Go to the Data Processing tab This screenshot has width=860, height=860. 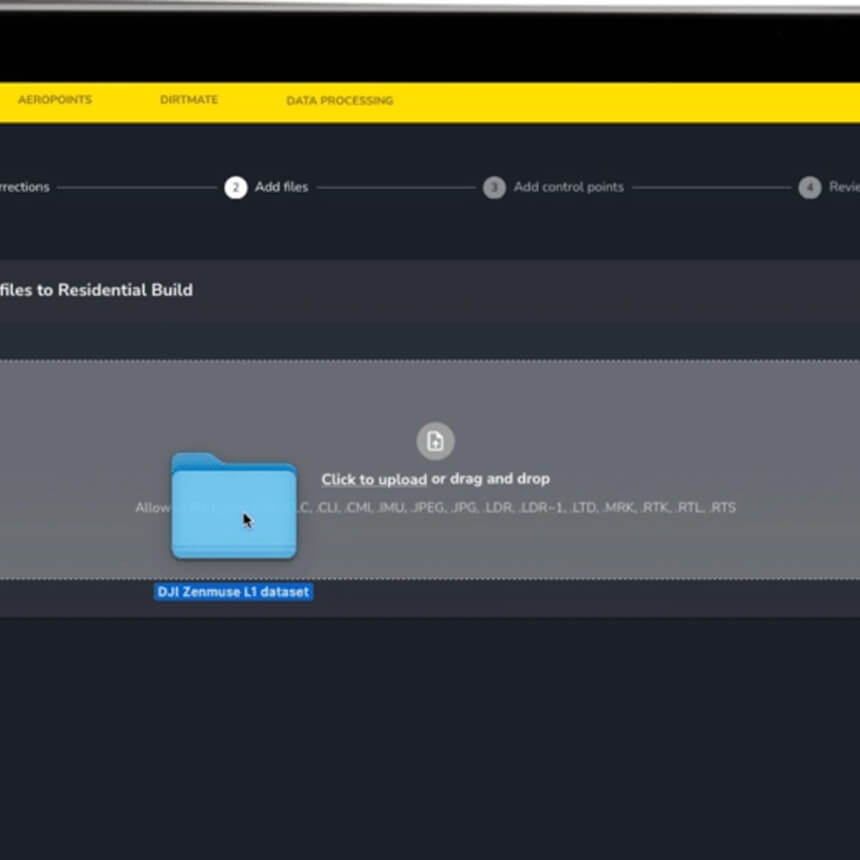pos(339,101)
